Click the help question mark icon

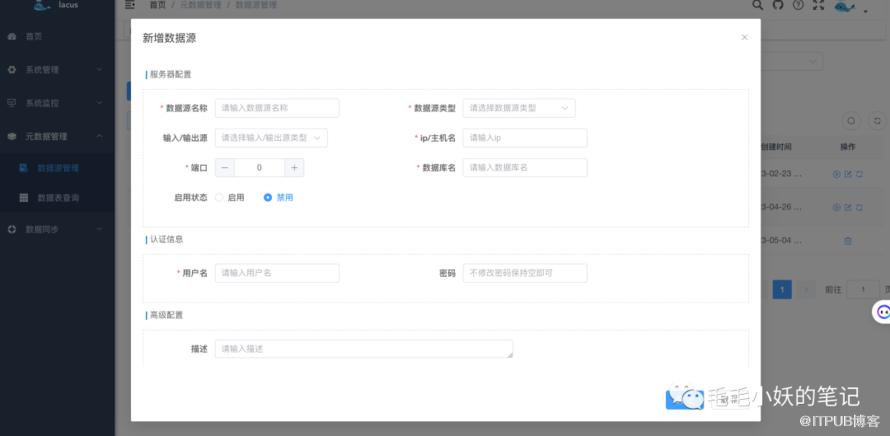tap(798, 5)
